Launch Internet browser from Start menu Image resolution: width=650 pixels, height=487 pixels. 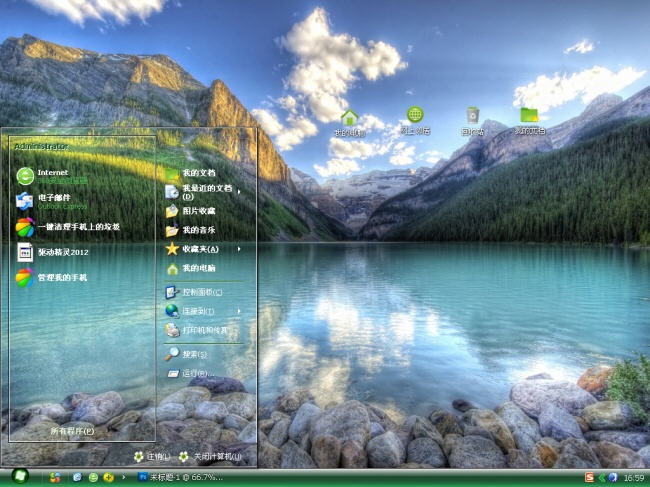click(x=60, y=176)
